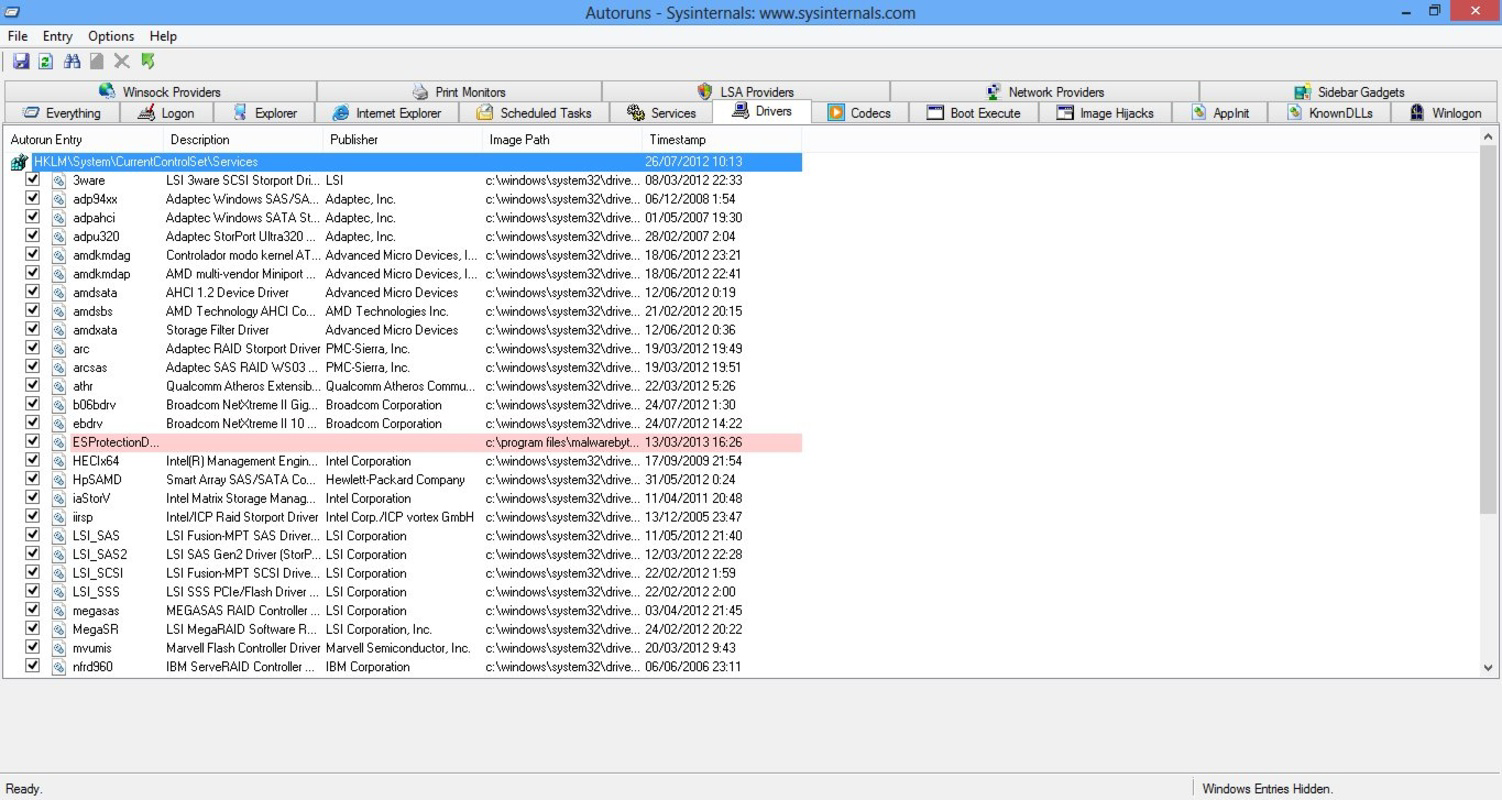Select the 'c:\program files\malwarebyt...' image path

coord(562,442)
